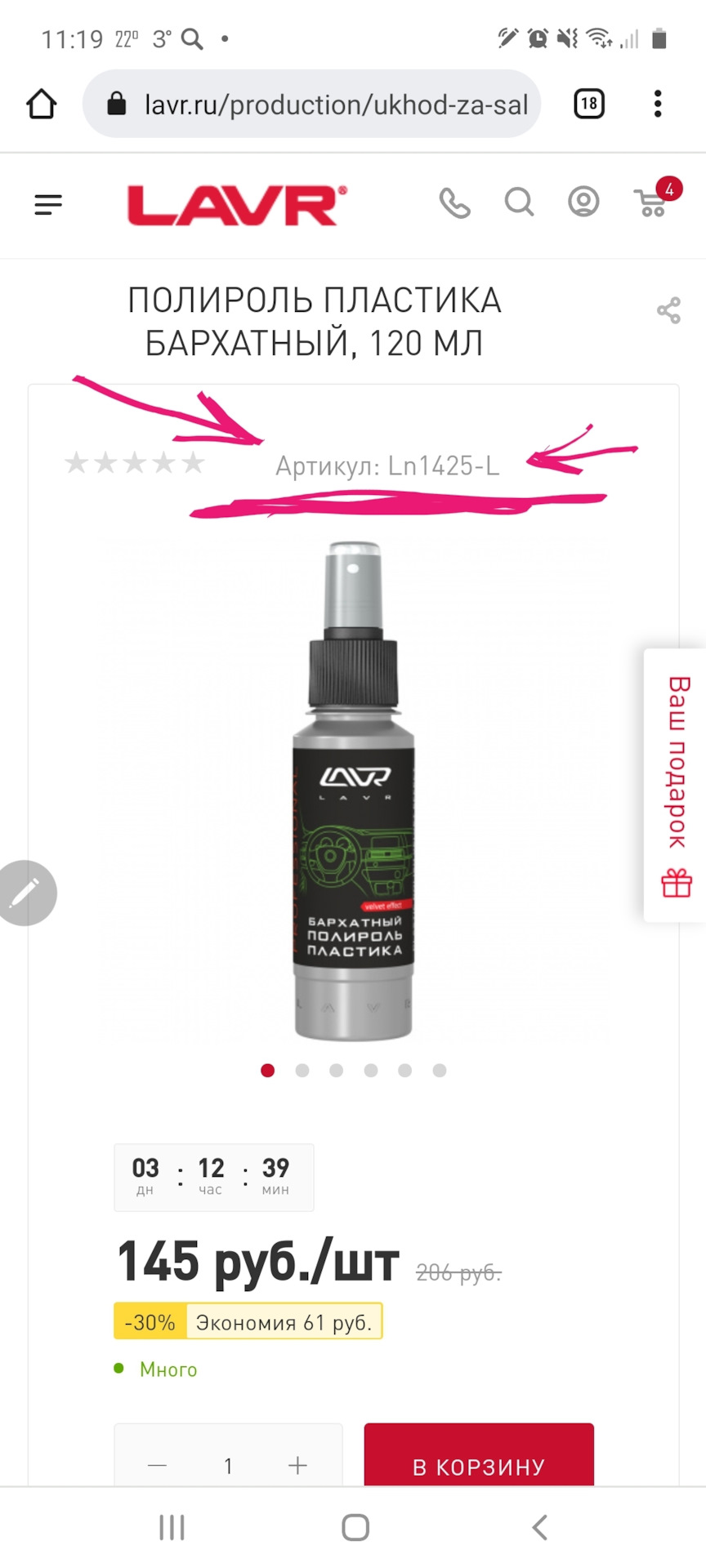The width and height of the screenshot is (706, 1568).
Task: Open the Ваш подарок side tab
Action: (676, 786)
